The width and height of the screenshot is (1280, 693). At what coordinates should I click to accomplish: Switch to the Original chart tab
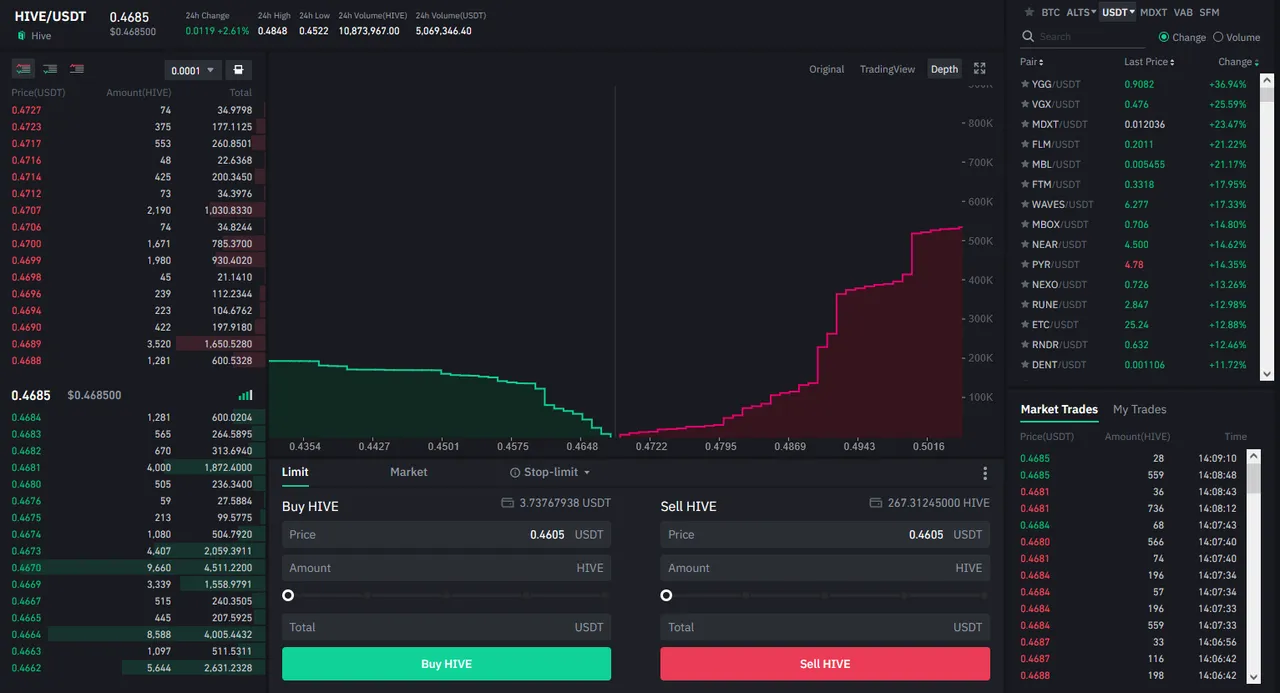coord(827,69)
